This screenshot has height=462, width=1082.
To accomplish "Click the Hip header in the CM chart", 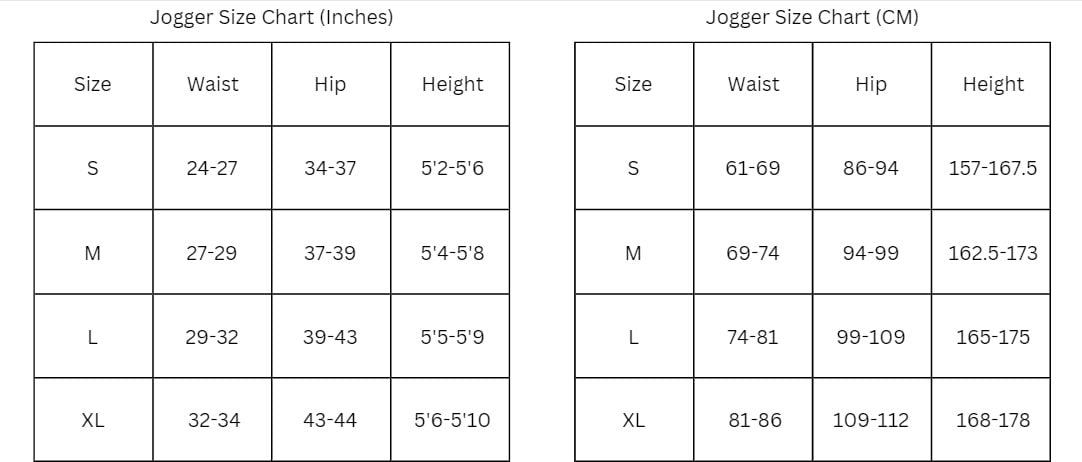I will [872, 84].
